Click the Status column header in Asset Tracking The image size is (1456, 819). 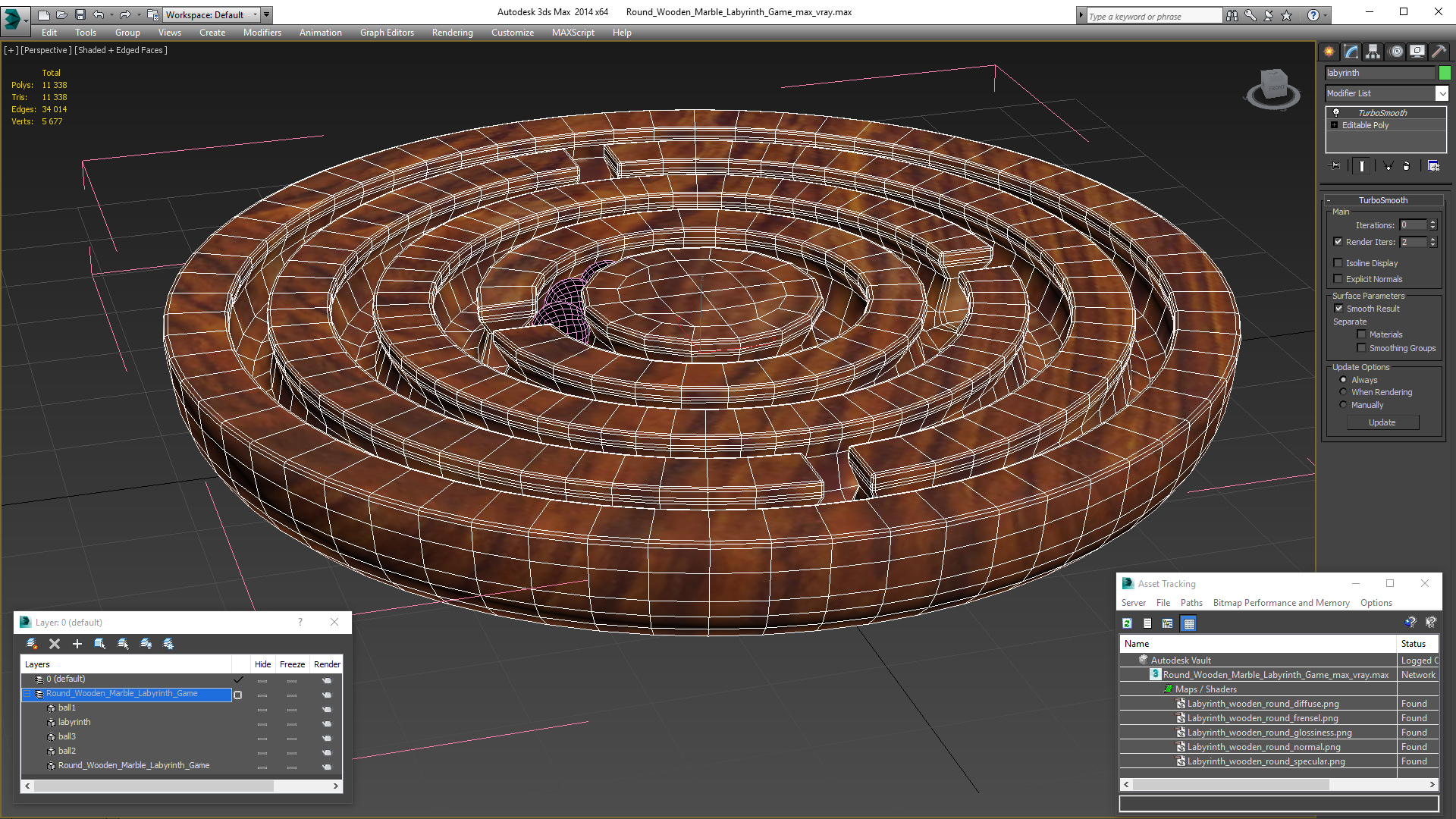(x=1417, y=644)
